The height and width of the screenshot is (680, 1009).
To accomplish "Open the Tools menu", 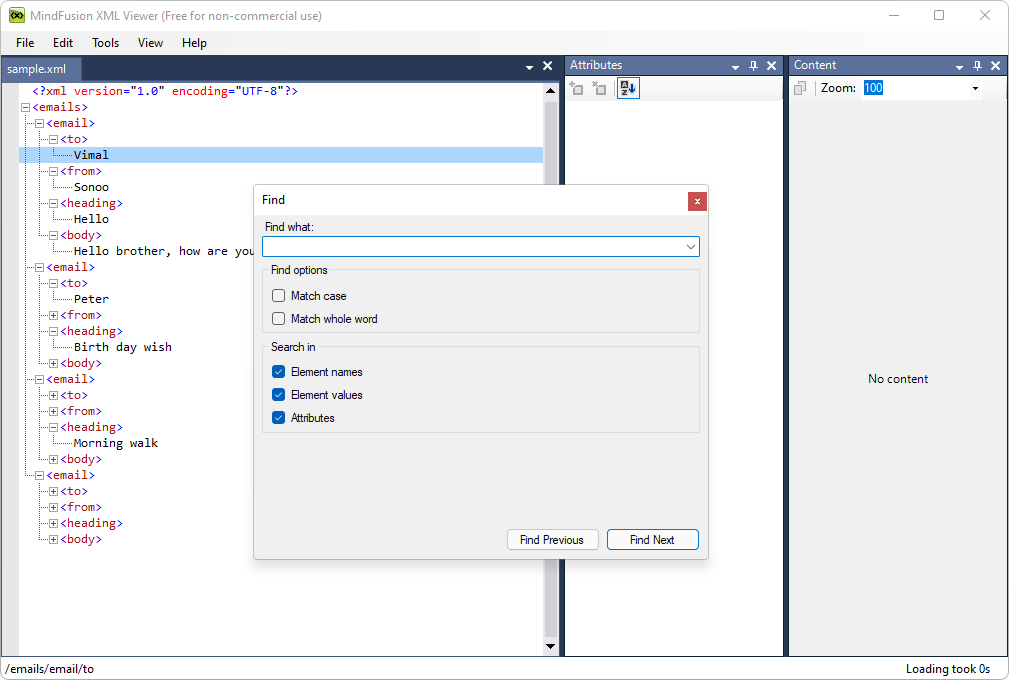I will point(106,43).
